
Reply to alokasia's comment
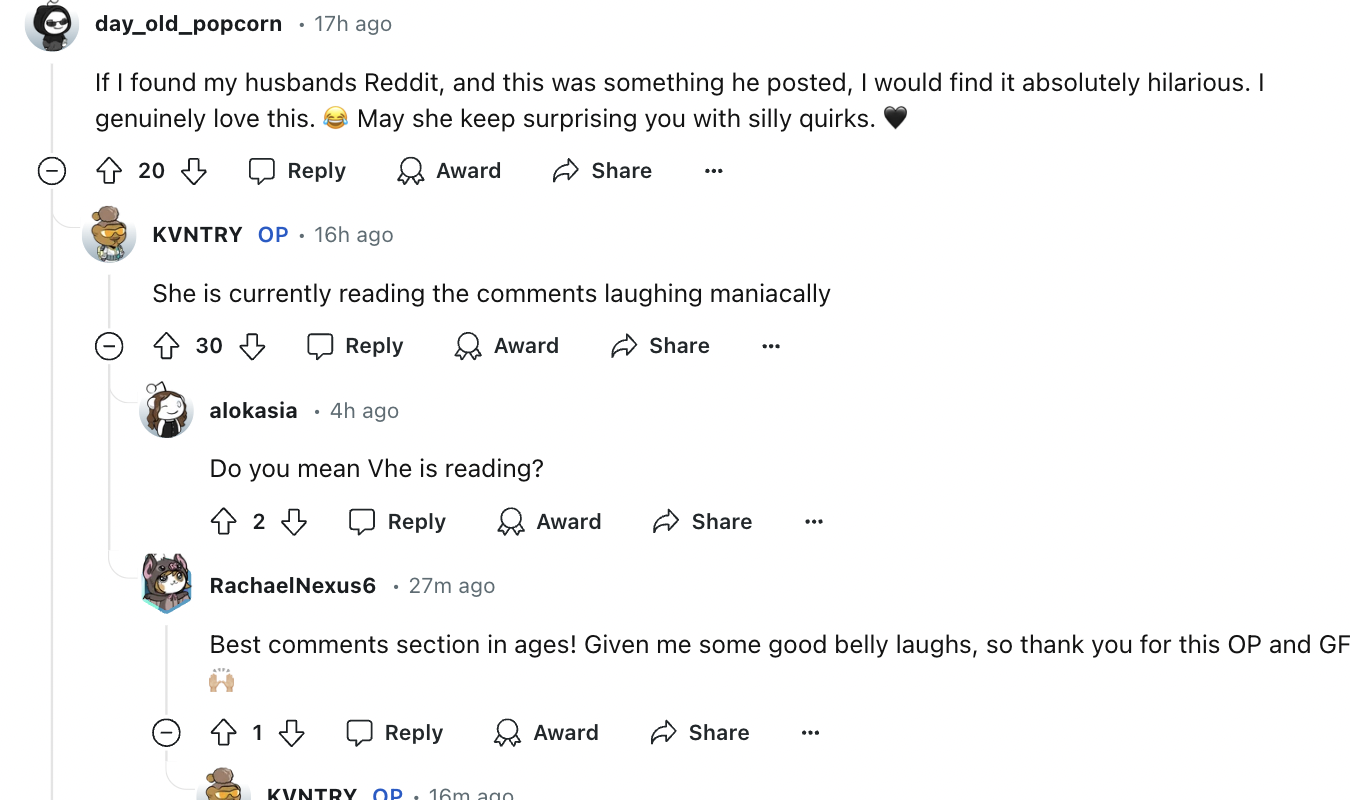click(x=397, y=522)
